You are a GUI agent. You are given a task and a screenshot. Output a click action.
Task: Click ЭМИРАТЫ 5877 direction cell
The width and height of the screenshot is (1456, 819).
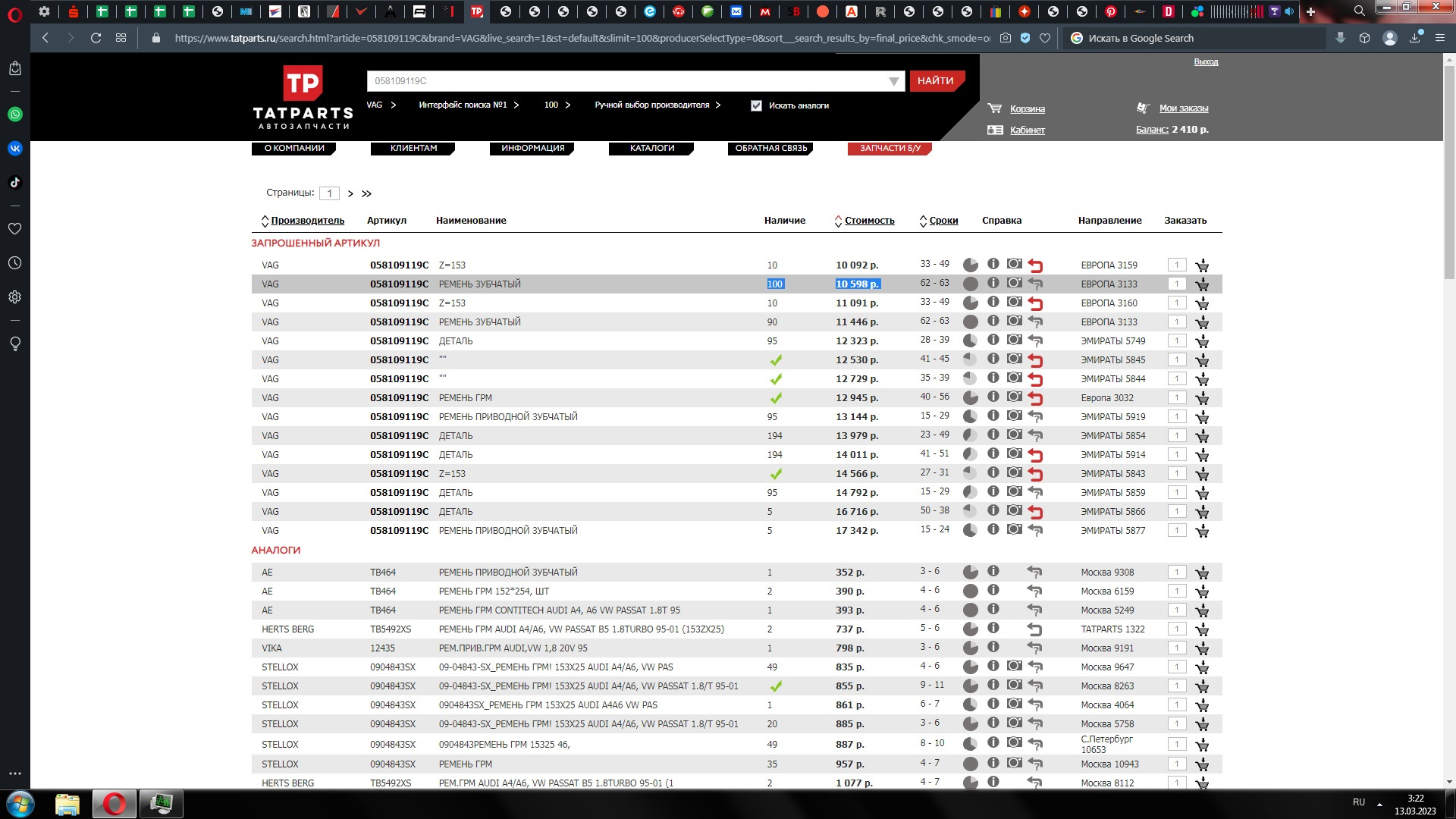tap(1112, 531)
